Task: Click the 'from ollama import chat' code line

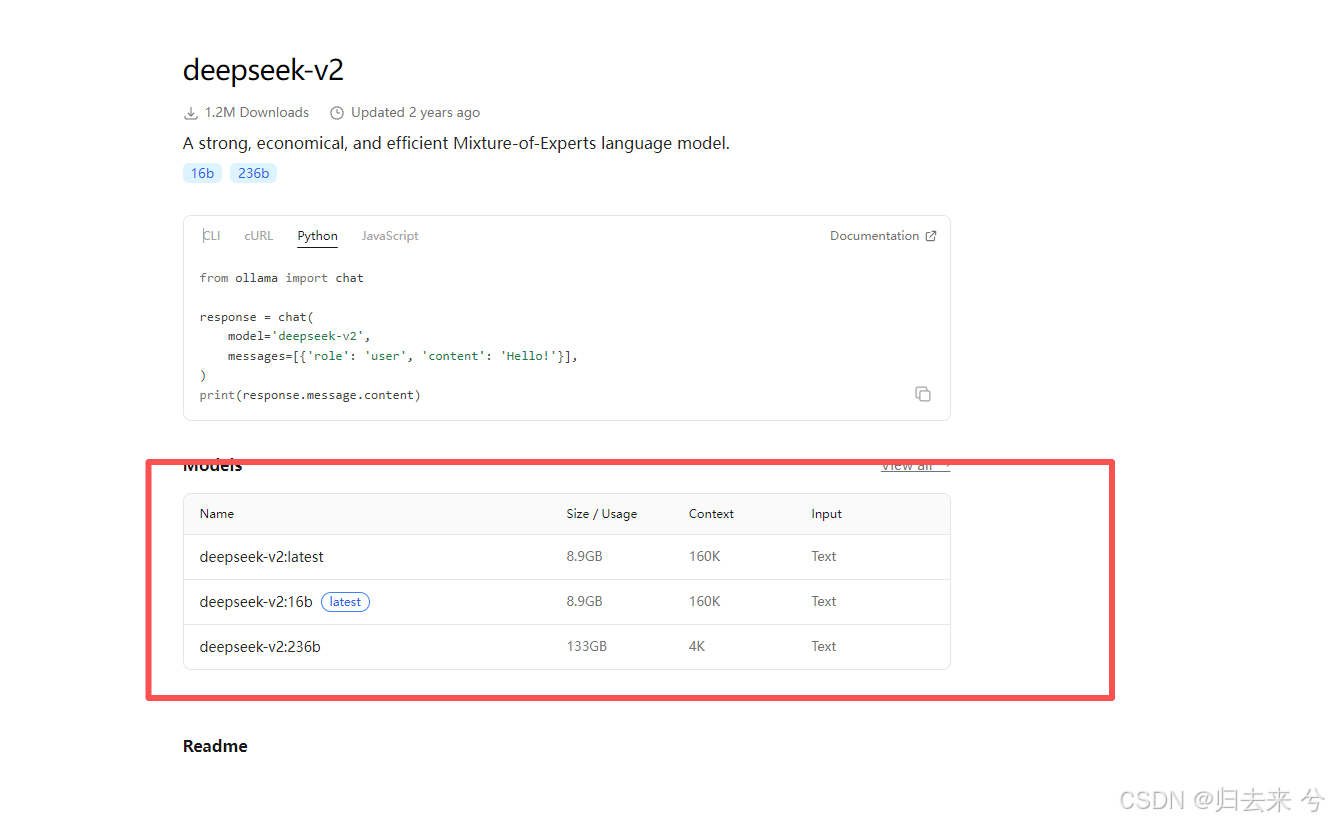Action: [x=282, y=278]
